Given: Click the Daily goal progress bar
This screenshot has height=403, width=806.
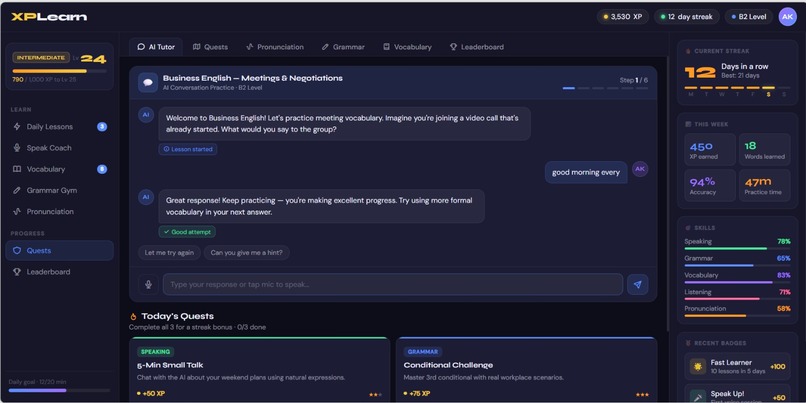Looking at the screenshot, I should [59, 391].
